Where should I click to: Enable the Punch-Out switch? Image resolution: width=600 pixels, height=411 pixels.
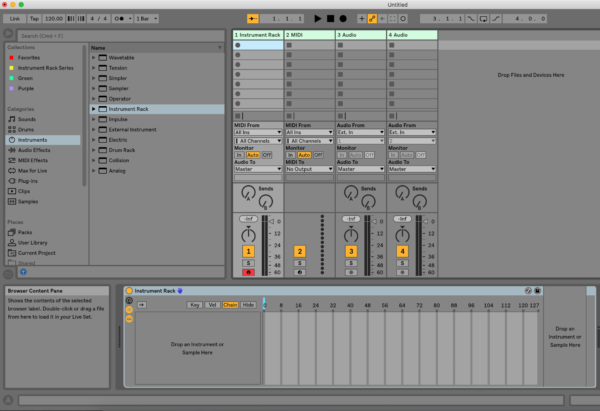click(496, 18)
